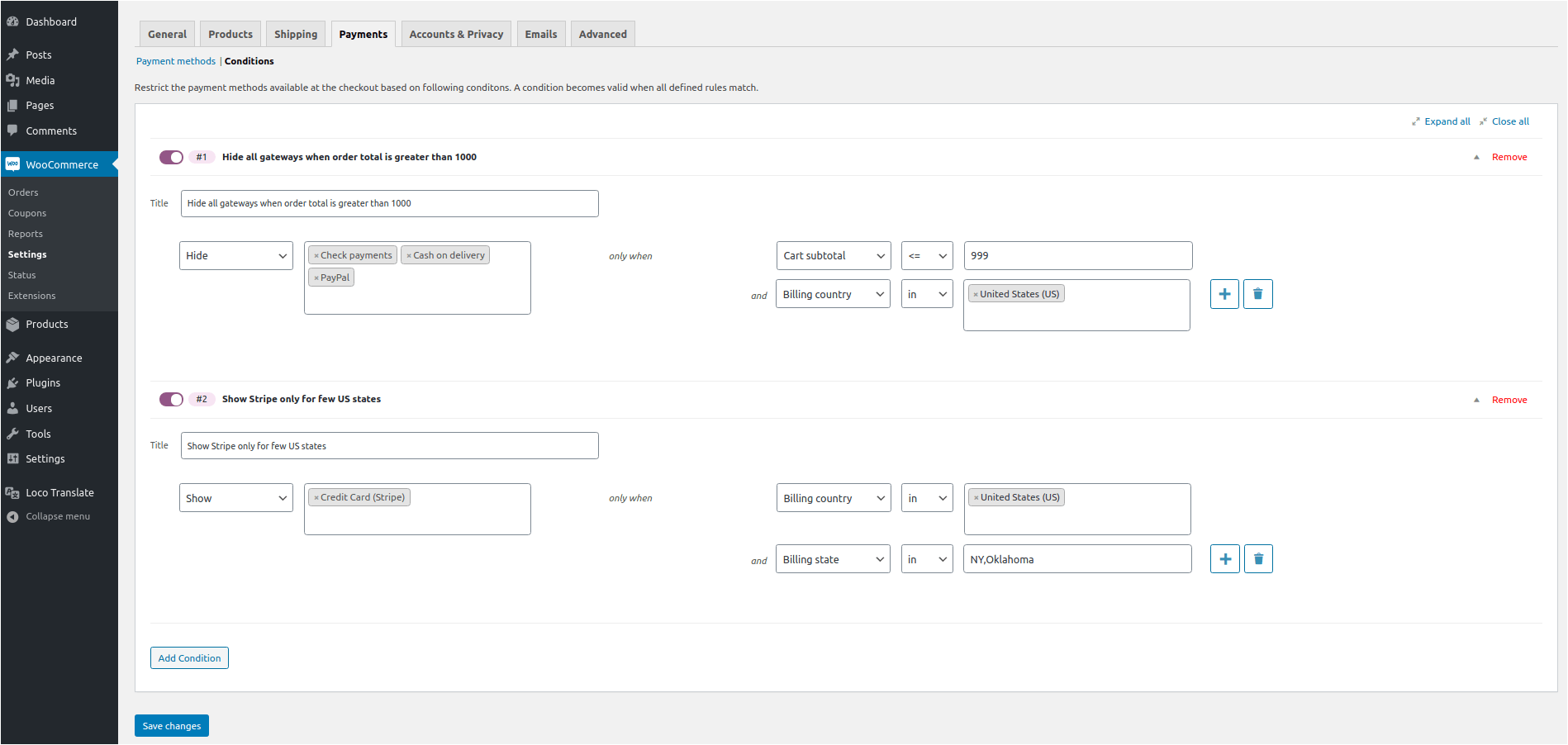Add another rule to the Stripe condition
Image resolution: width=1568 pixels, height=745 pixels.
(1224, 558)
